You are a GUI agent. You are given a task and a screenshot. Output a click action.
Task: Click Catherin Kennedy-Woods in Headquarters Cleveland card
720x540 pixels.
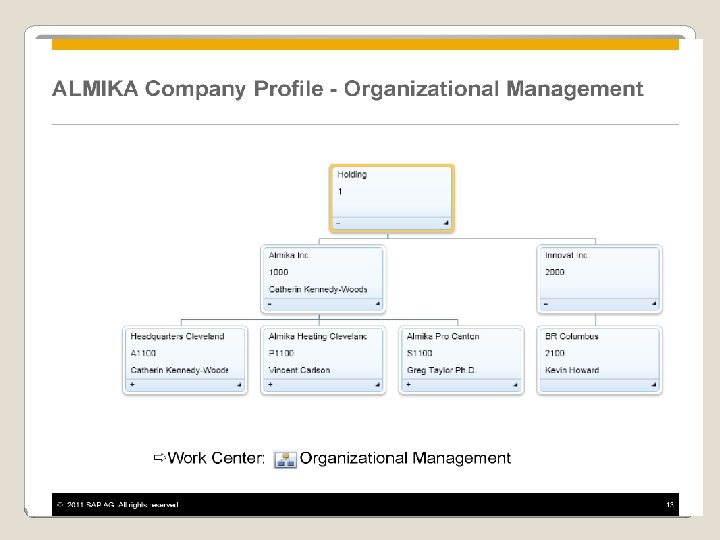180,370
